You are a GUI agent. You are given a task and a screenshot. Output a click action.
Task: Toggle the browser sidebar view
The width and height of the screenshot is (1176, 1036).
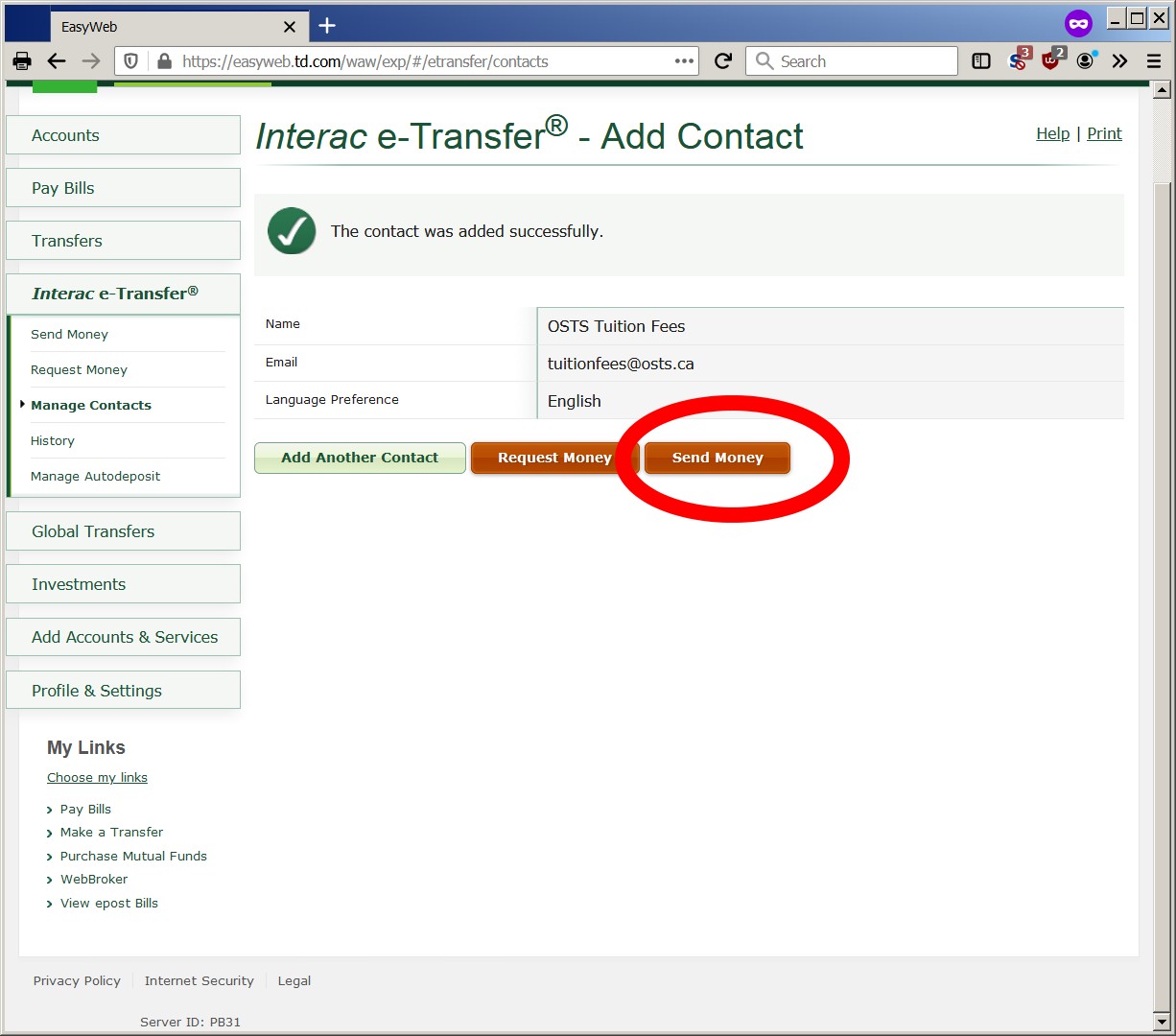pos(980,60)
